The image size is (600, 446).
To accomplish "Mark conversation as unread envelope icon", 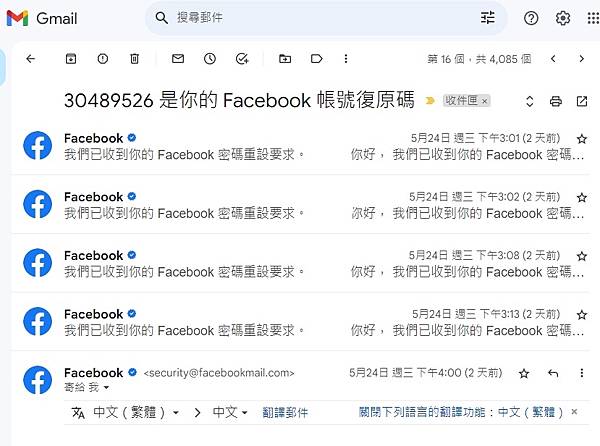I will (x=178, y=59).
